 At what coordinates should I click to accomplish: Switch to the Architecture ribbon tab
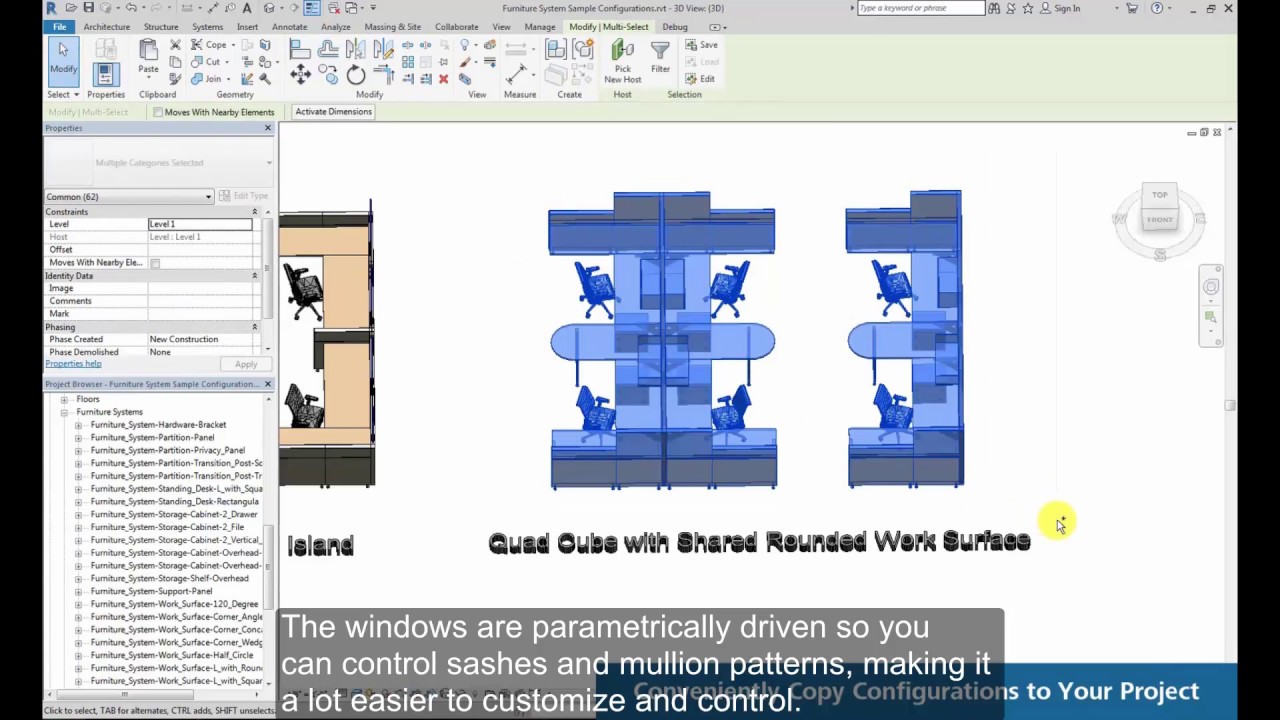pyautogui.click(x=106, y=27)
